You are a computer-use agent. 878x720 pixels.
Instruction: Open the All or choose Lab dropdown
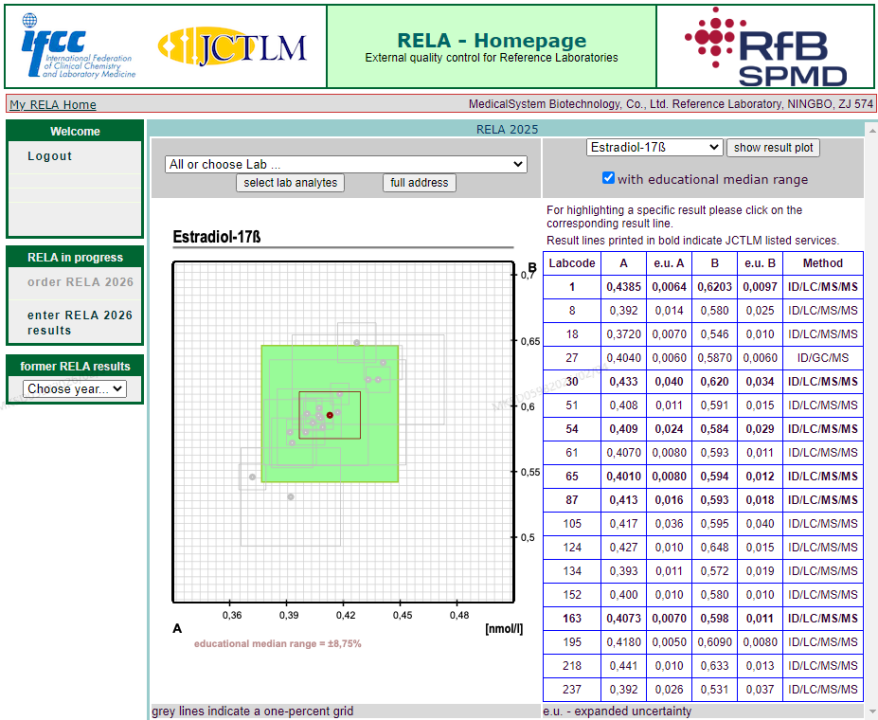point(345,164)
